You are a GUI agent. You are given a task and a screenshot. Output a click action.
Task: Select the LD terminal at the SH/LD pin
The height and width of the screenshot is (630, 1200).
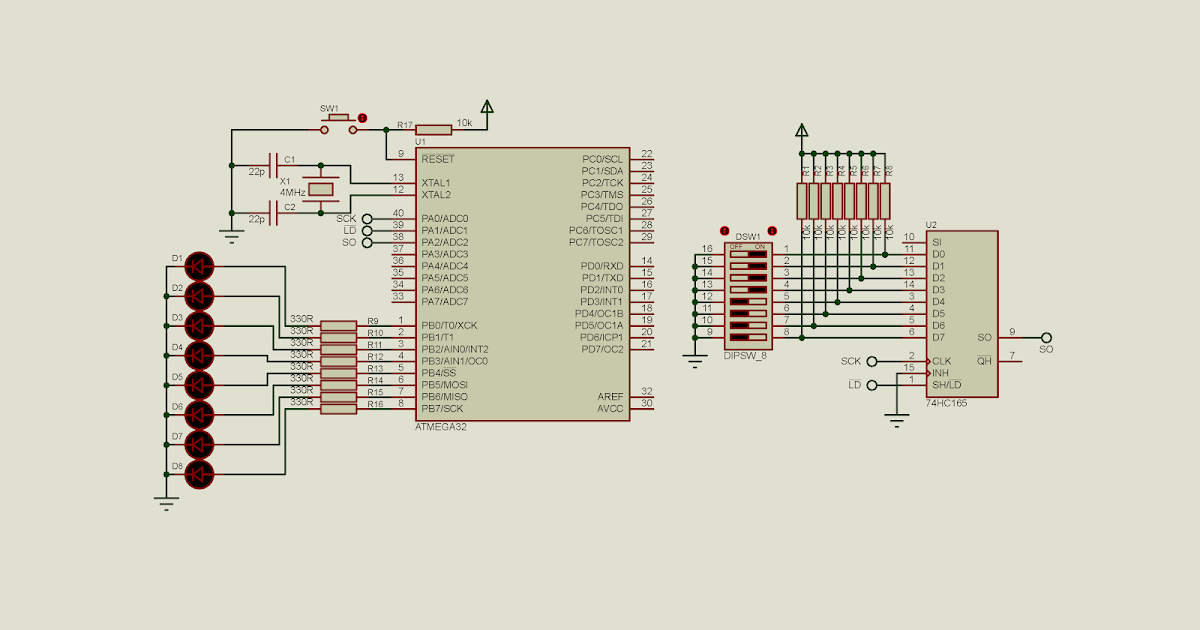click(872, 385)
